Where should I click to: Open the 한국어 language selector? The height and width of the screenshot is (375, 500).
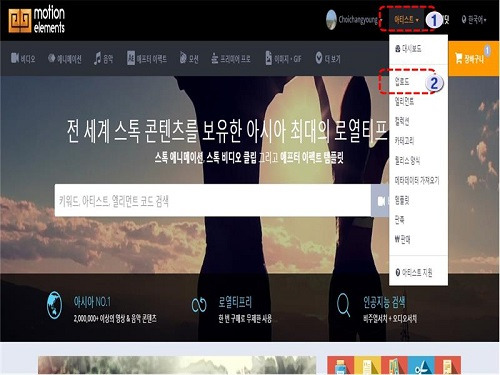coord(474,20)
